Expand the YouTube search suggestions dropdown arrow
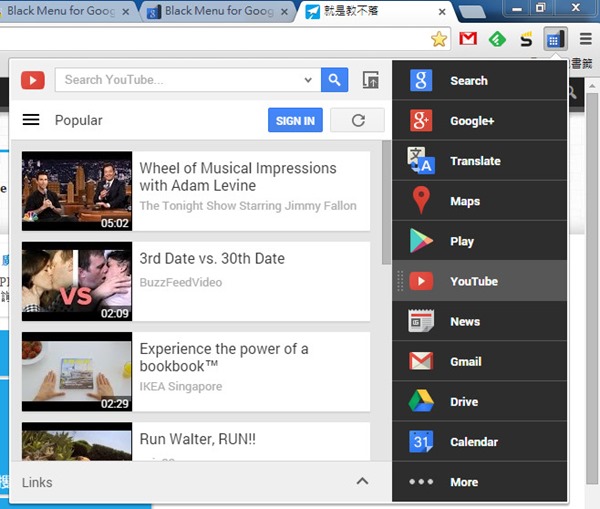The height and width of the screenshot is (509, 600). tap(308, 80)
